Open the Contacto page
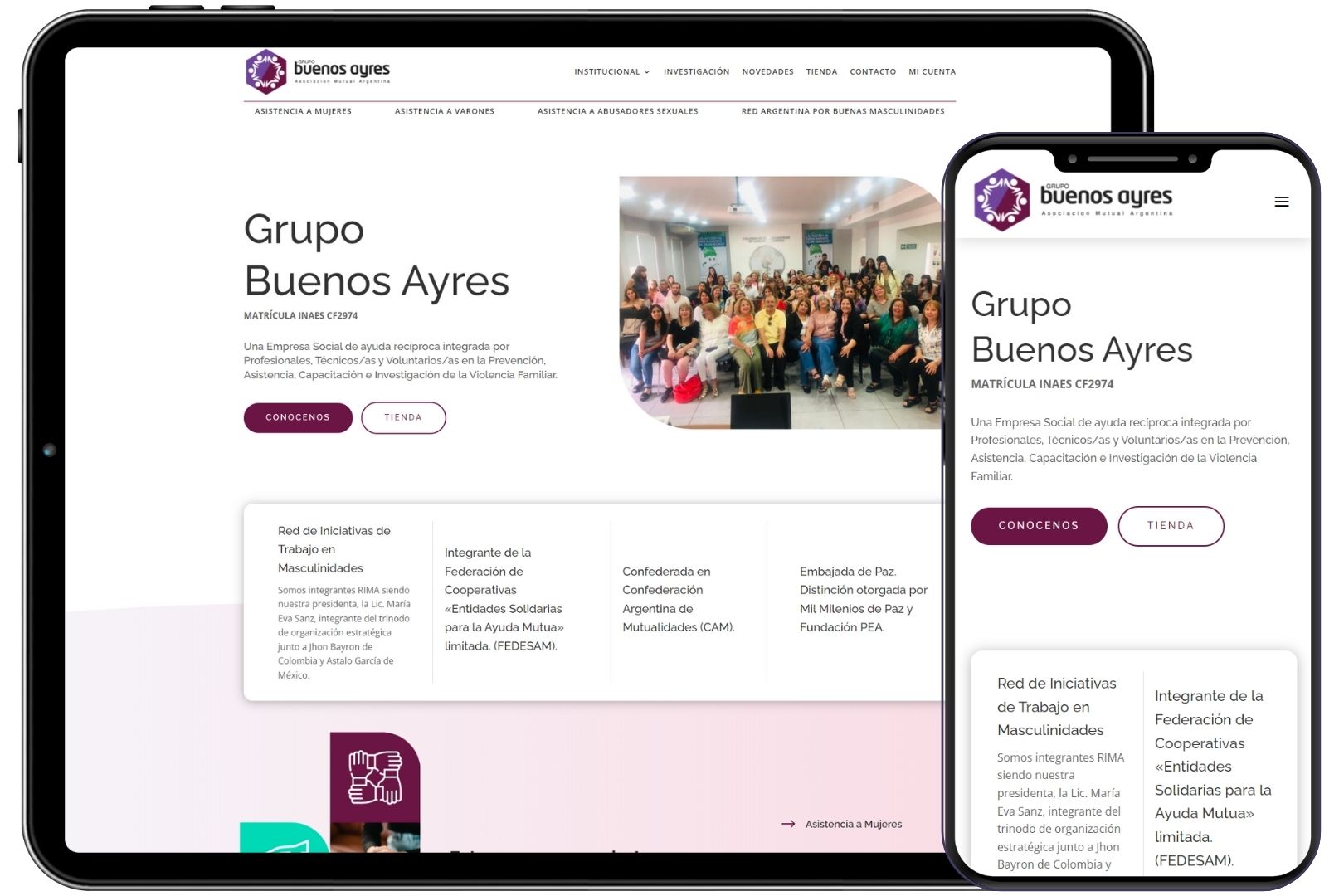 point(873,72)
